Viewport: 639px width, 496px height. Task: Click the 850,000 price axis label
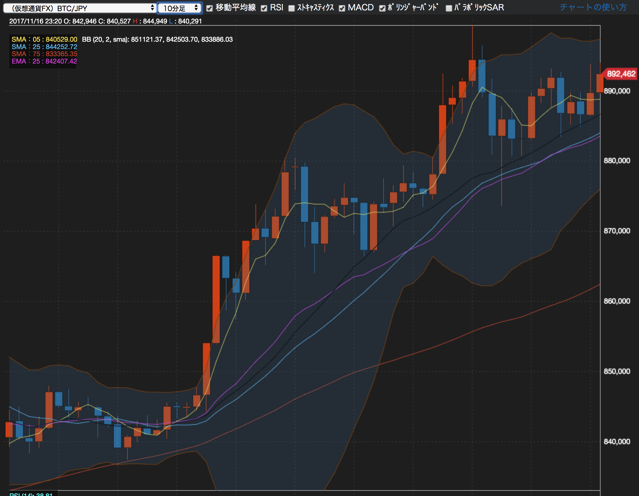coord(617,371)
